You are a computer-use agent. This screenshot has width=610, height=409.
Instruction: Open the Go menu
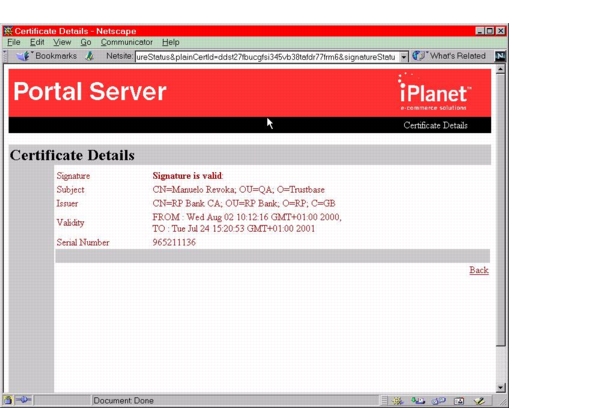(86, 42)
